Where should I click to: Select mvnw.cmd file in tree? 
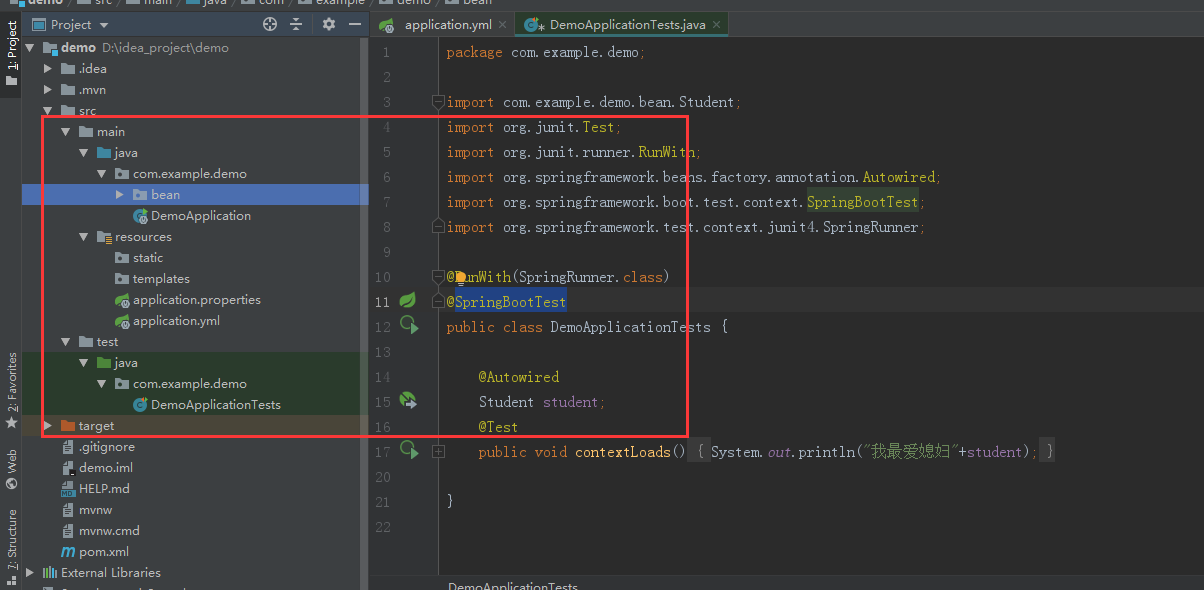click(109, 530)
